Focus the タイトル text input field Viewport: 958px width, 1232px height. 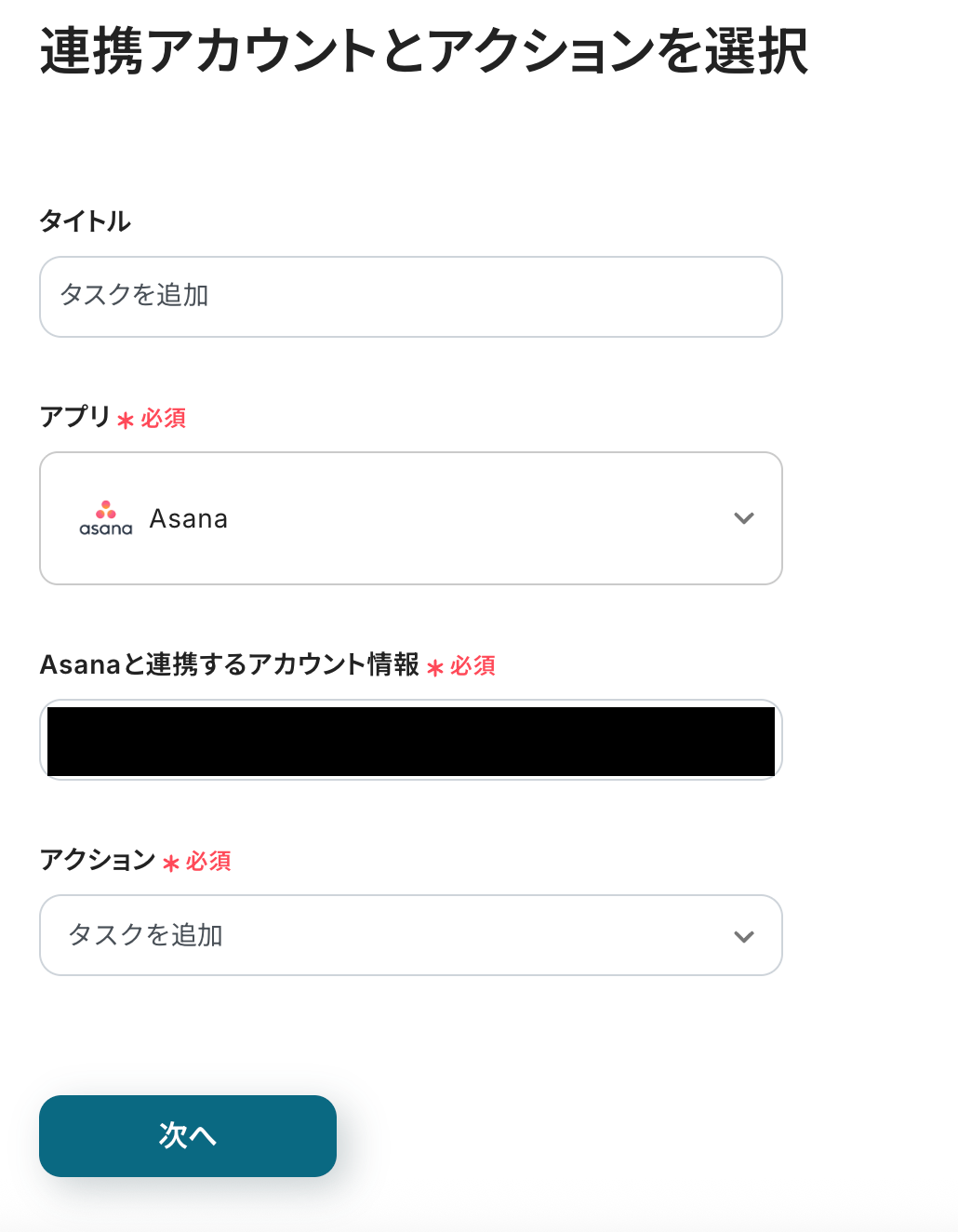(x=410, y=297)
